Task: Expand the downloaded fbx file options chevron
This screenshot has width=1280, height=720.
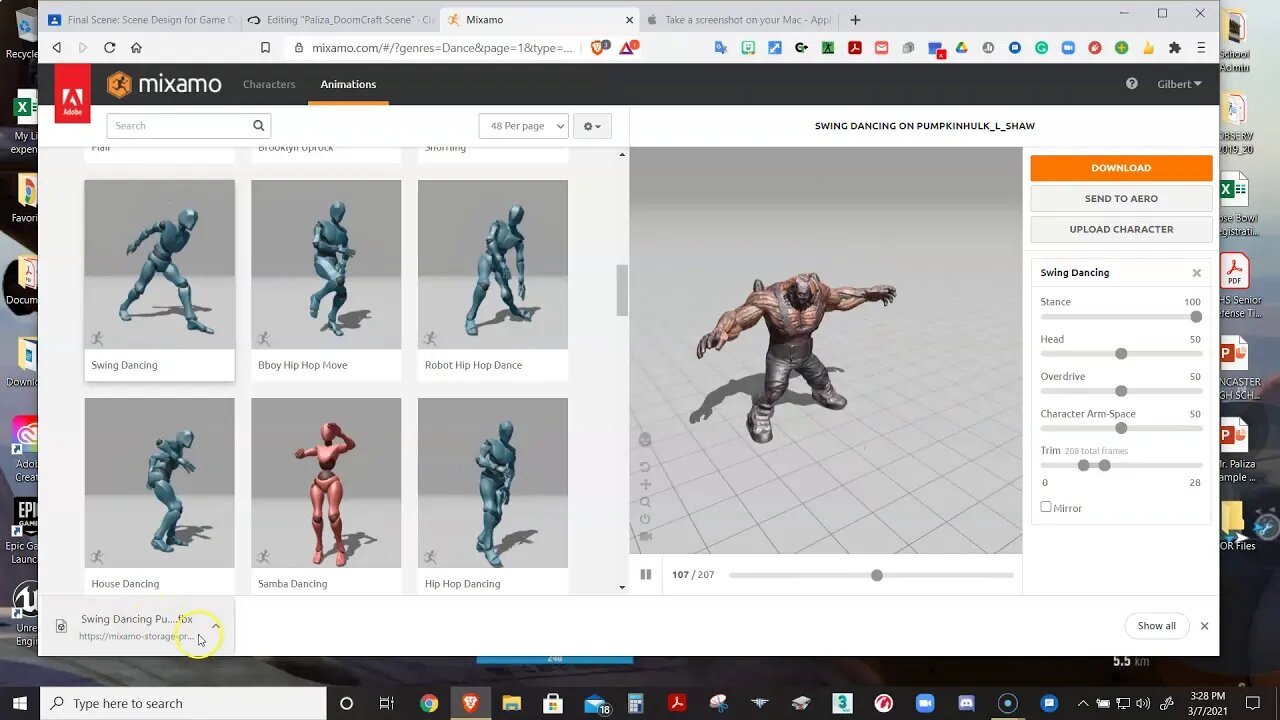Action: (215, 626)
